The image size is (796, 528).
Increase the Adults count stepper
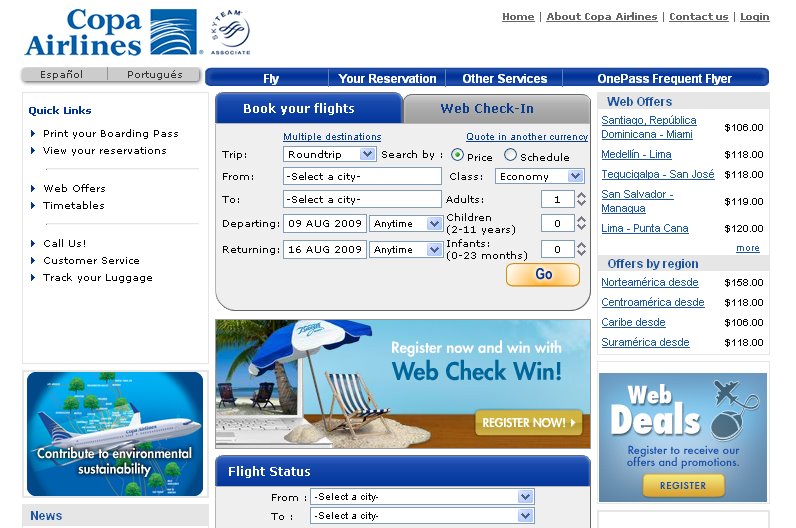(581, 195)
